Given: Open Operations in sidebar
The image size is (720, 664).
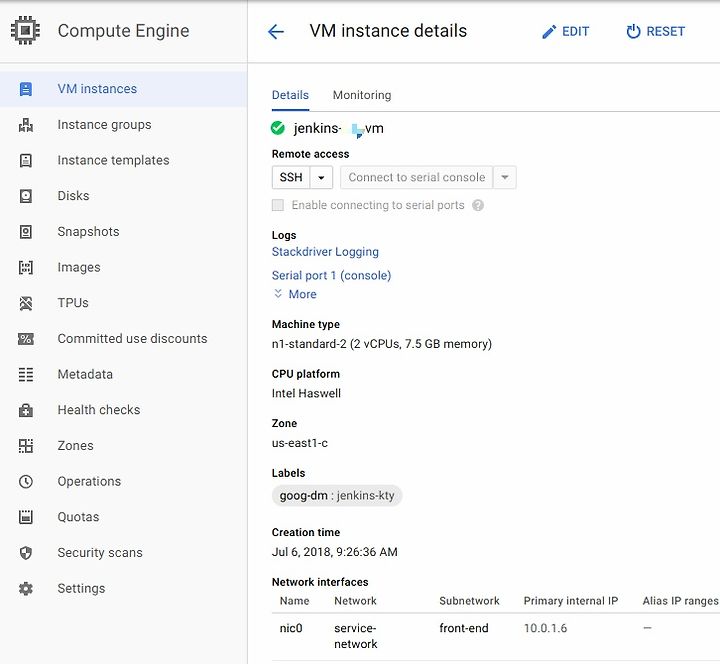Looking at the screenshot, I should (124, 481).
